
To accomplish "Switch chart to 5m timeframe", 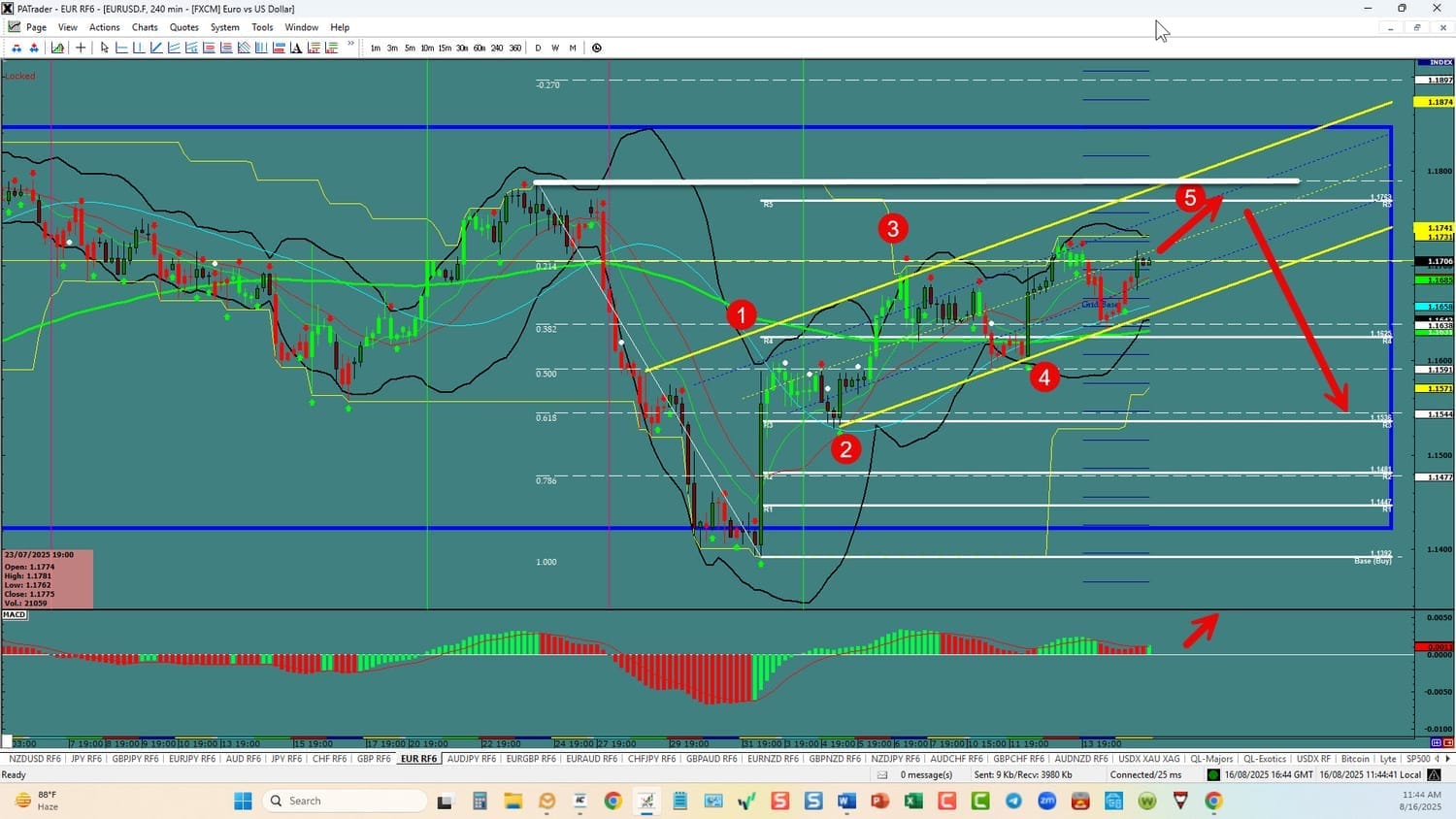I will [x=410, y=48].
